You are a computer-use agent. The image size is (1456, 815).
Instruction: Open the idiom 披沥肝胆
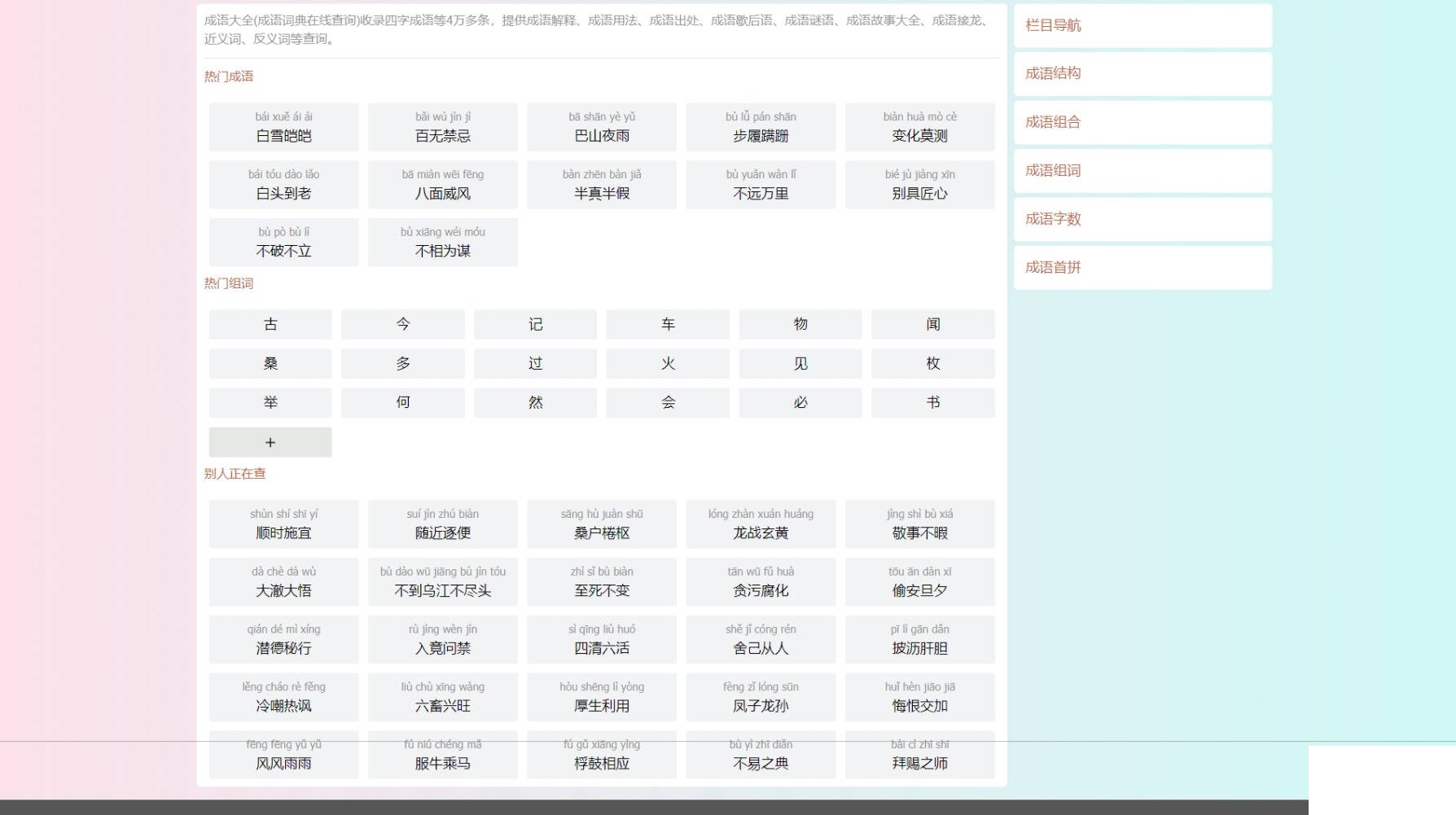920,640
